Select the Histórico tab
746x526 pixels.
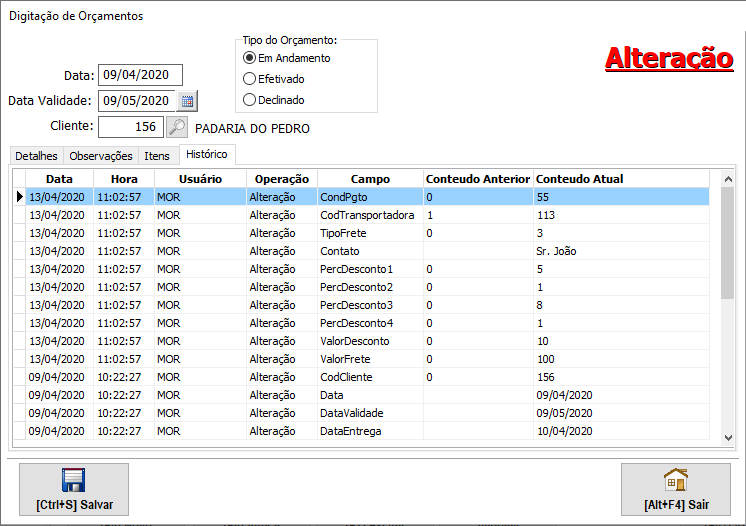coord(208,154)
